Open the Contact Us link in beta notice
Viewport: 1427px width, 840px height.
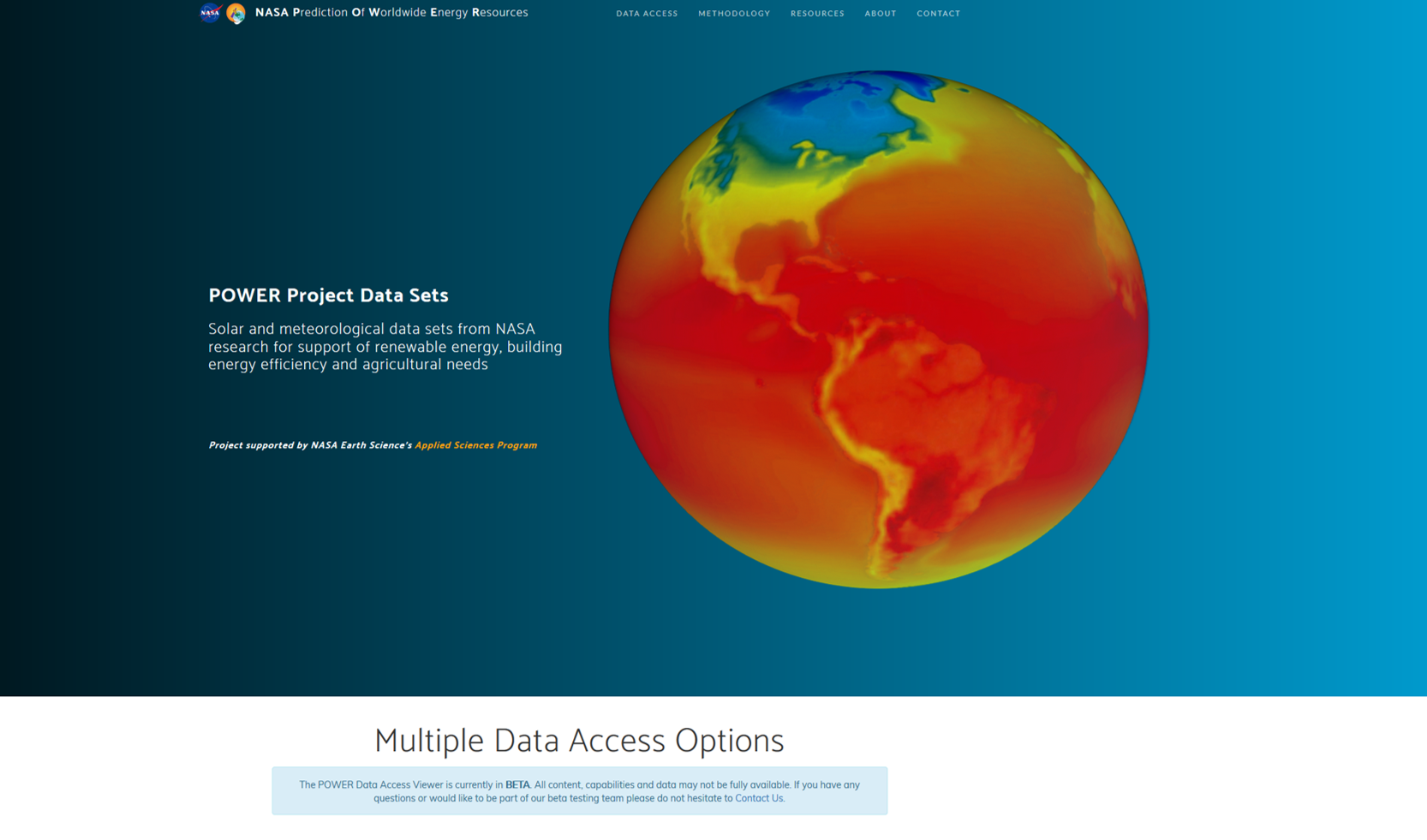pos(759,798)
